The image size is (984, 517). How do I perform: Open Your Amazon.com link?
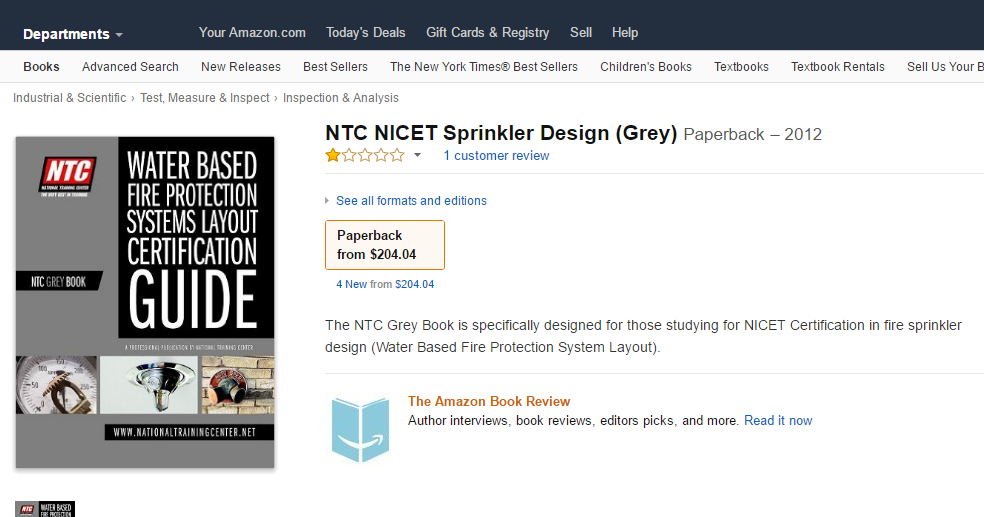(x=252, y=32)
